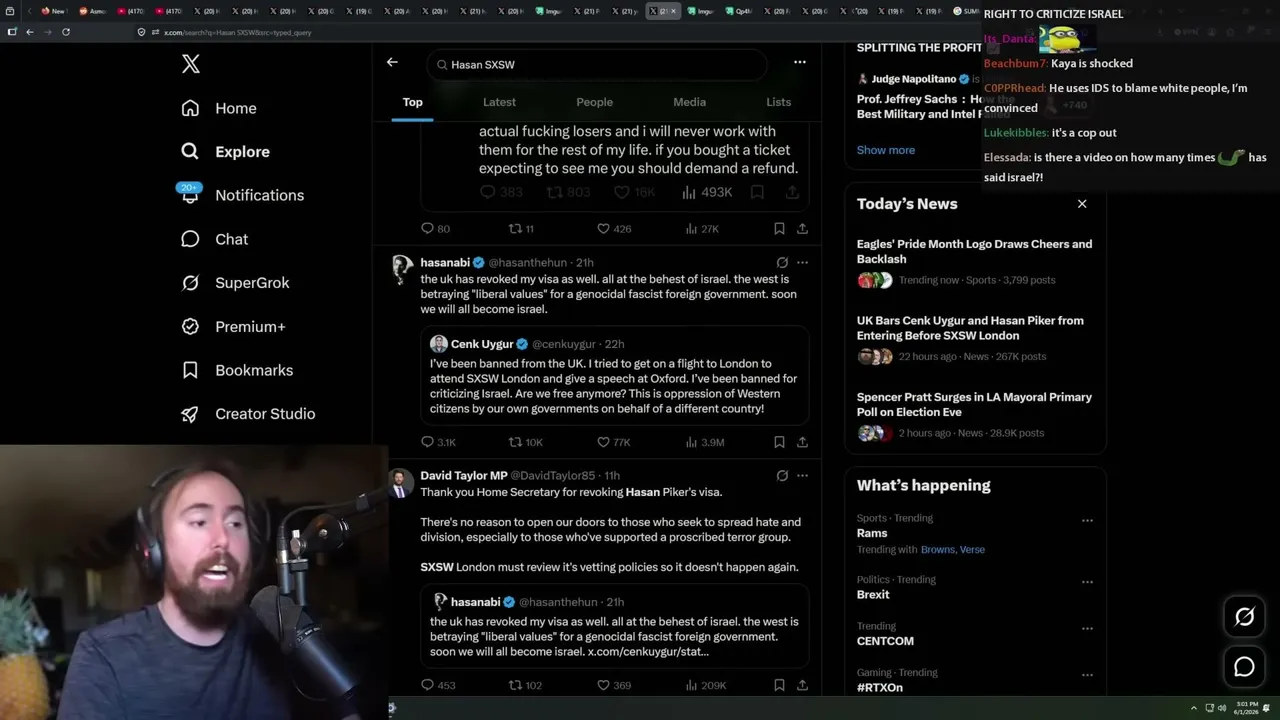
Task: Switch to the People tab
Action: [x=594, y=102]
